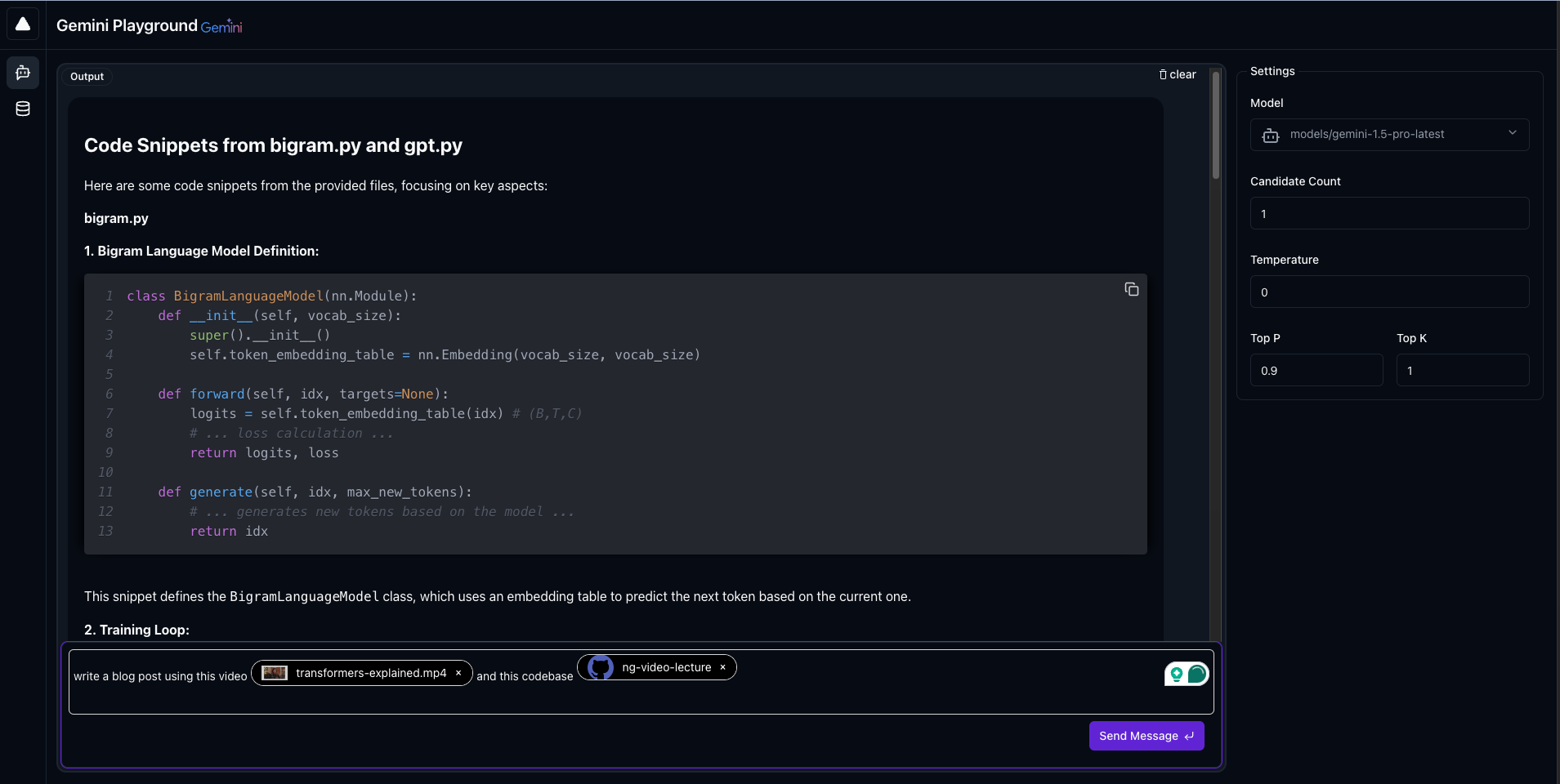Click the Send Message button
Image resolution: width=1560 pixels, height=784 pixels.
coord(1146,736)
